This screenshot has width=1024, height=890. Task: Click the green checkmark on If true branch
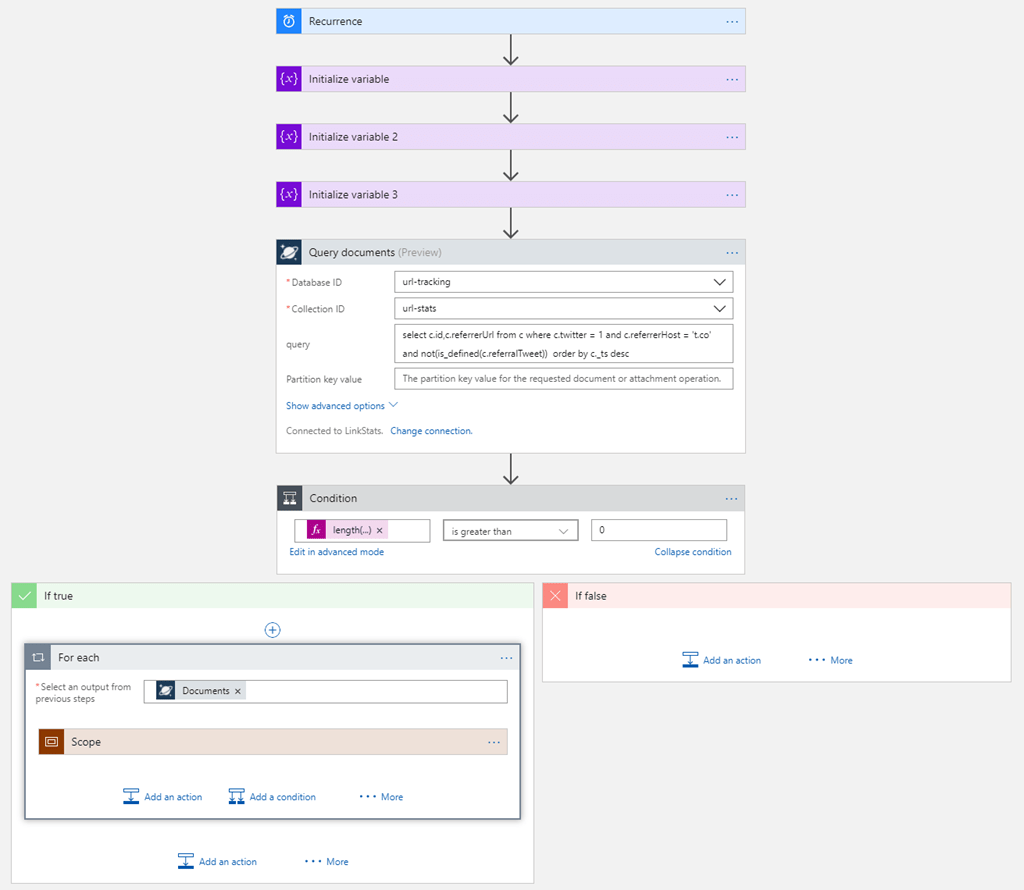pyautogui.click(x=24, y=595)
